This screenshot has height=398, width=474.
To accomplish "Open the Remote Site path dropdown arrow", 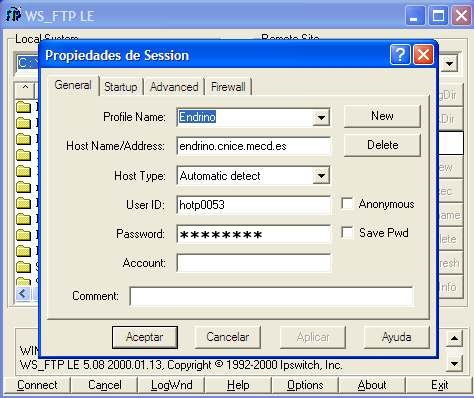I will (x=449, y=63).
